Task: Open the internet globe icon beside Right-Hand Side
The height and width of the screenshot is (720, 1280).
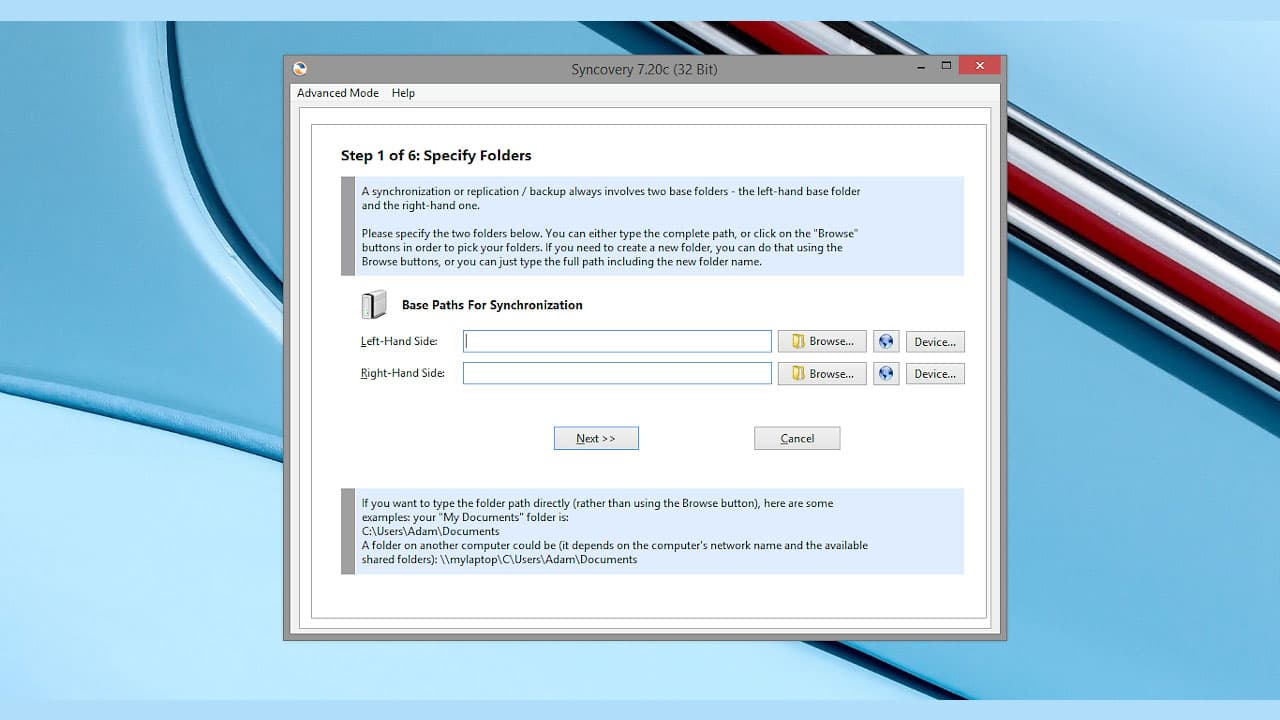Action: (x=885, y=373)
